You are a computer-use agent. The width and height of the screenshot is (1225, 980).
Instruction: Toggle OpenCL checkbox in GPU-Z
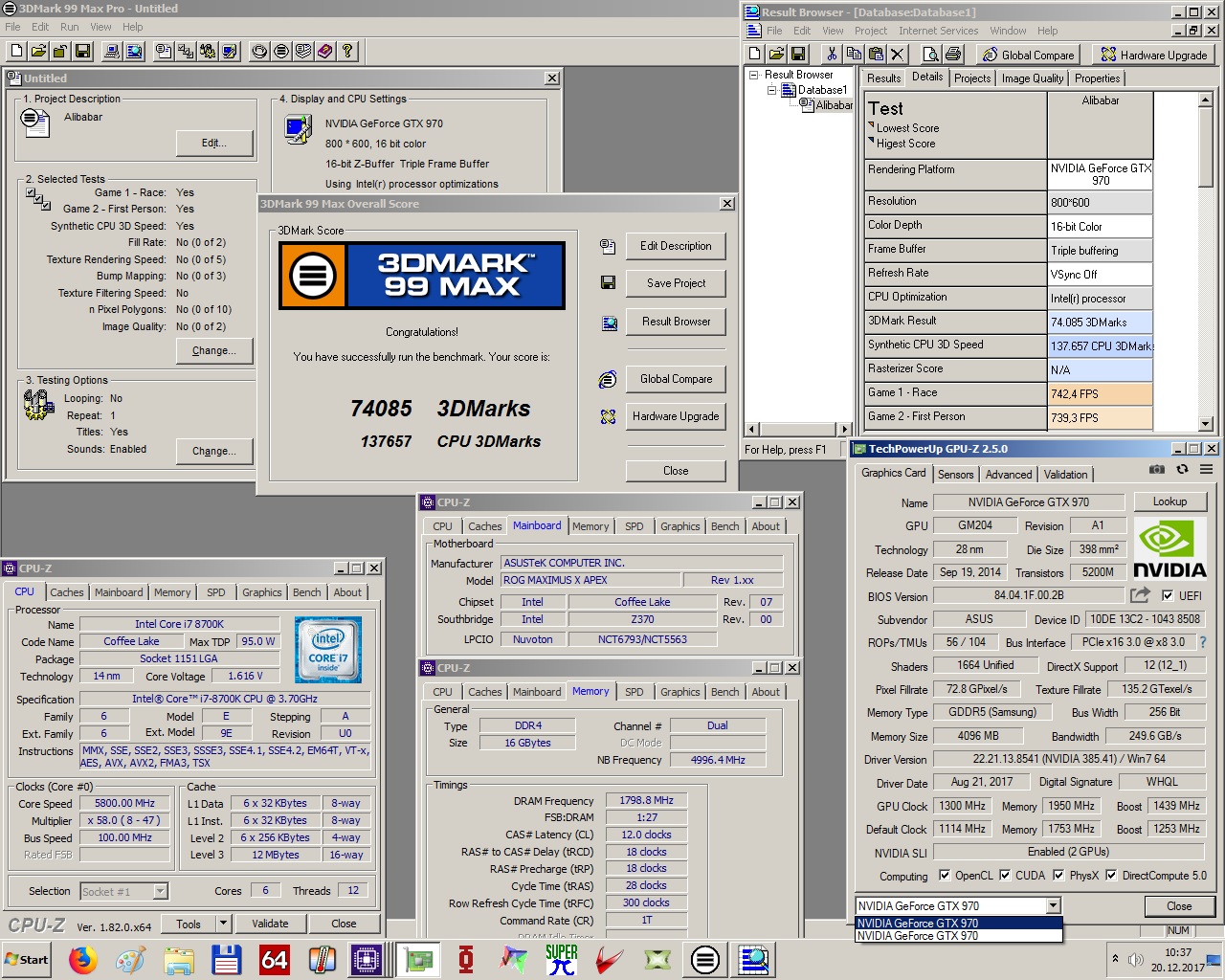point(945,875)
